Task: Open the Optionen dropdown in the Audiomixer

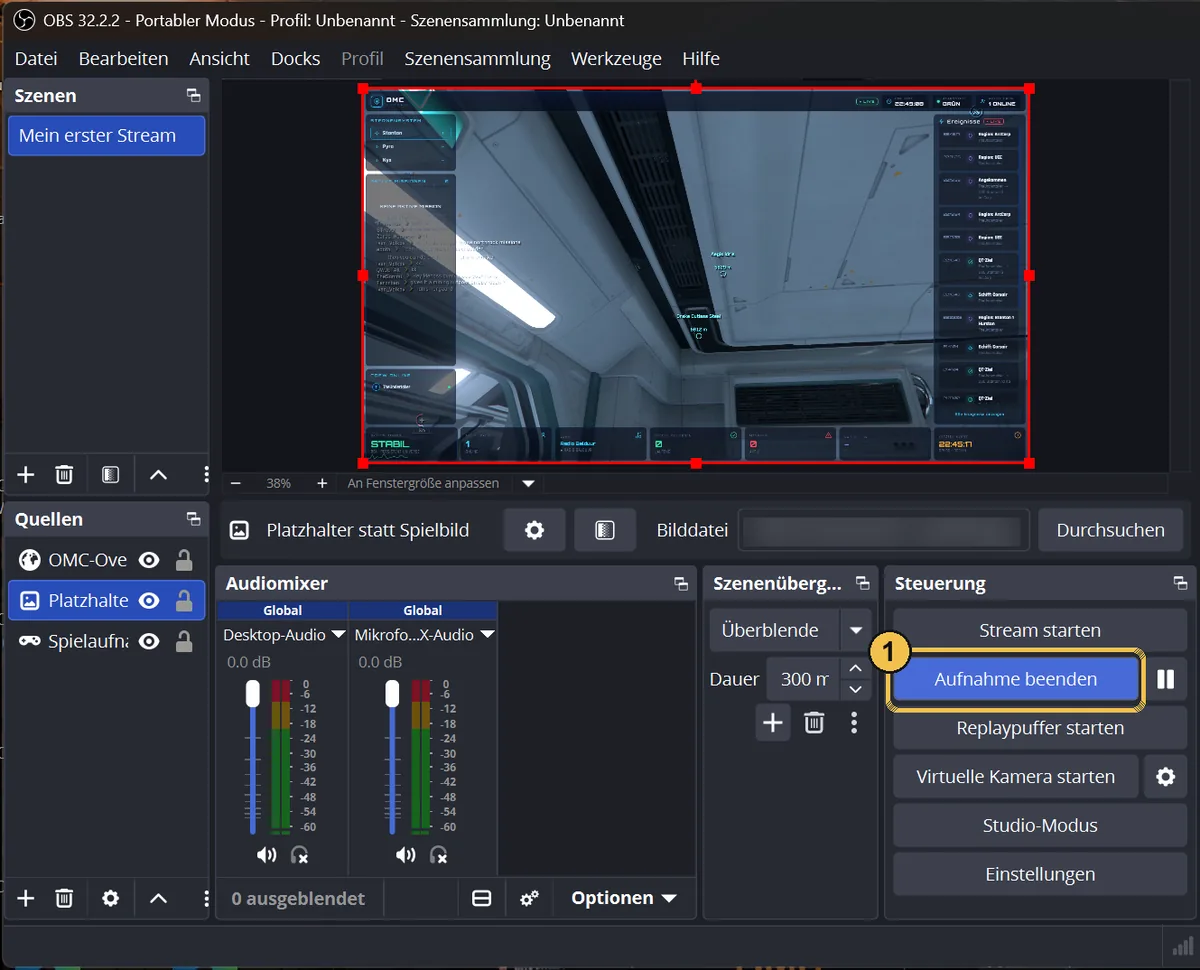Action: pyautogui.click(x=624, y=898)
